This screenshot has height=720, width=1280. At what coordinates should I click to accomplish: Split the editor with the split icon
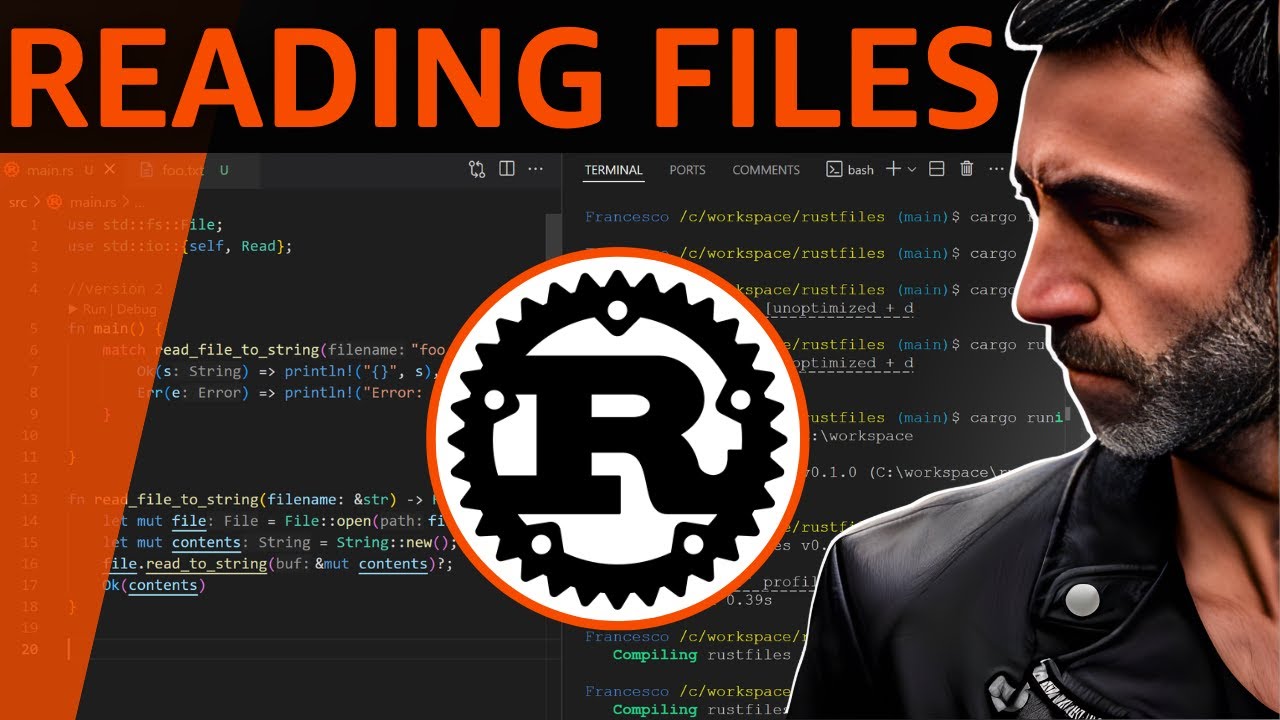click(x=507, y=170)
